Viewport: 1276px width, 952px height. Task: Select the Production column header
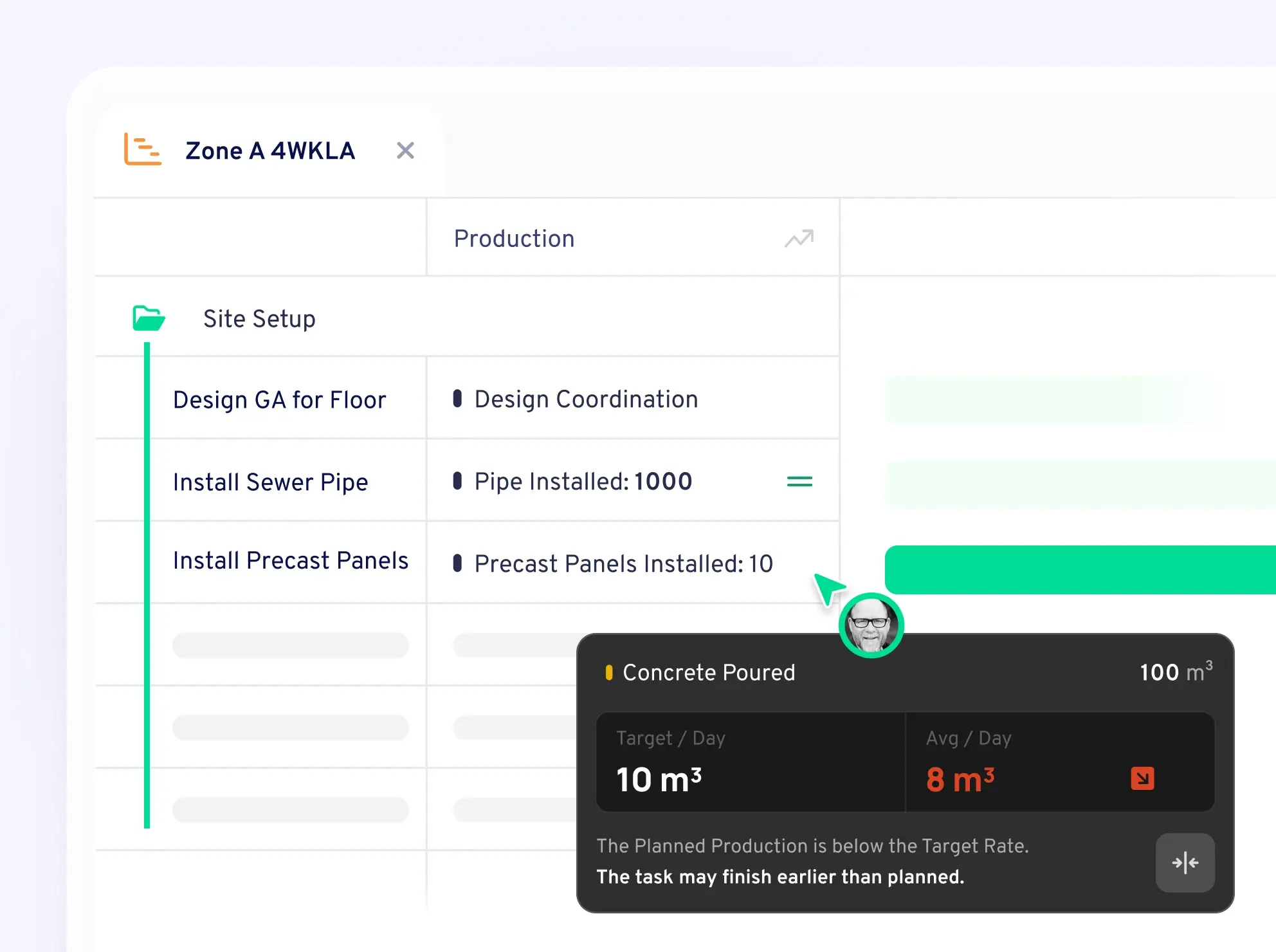coord(633,238)
